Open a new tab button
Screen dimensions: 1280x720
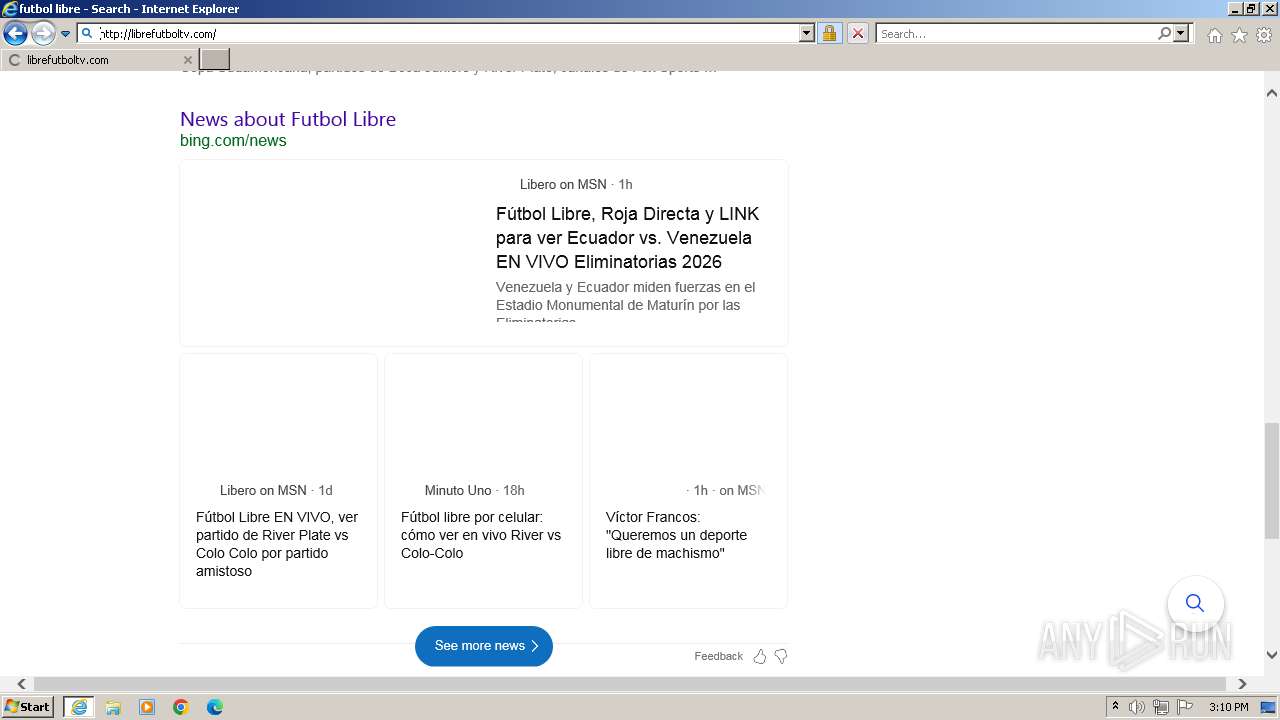coord(215,60)
